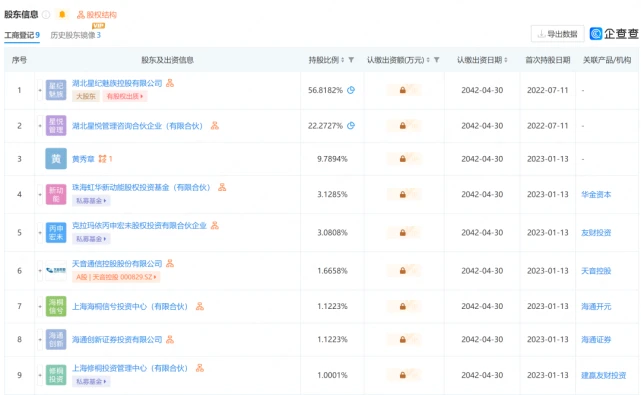Click equity chart icon beside 珠海虹华新动能股权投资基金

pos(222,187)
